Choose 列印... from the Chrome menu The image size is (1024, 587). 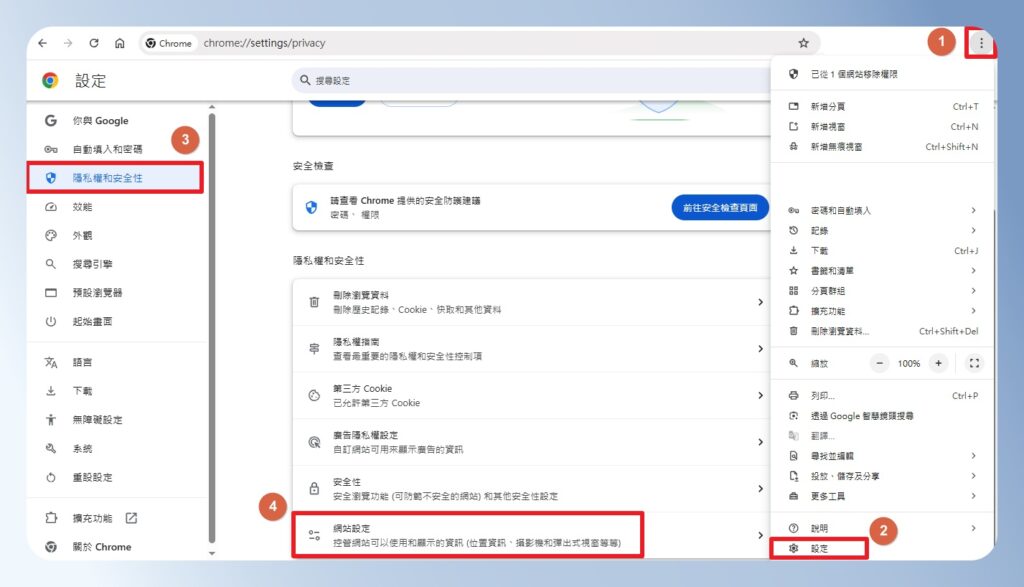point(884,396)
